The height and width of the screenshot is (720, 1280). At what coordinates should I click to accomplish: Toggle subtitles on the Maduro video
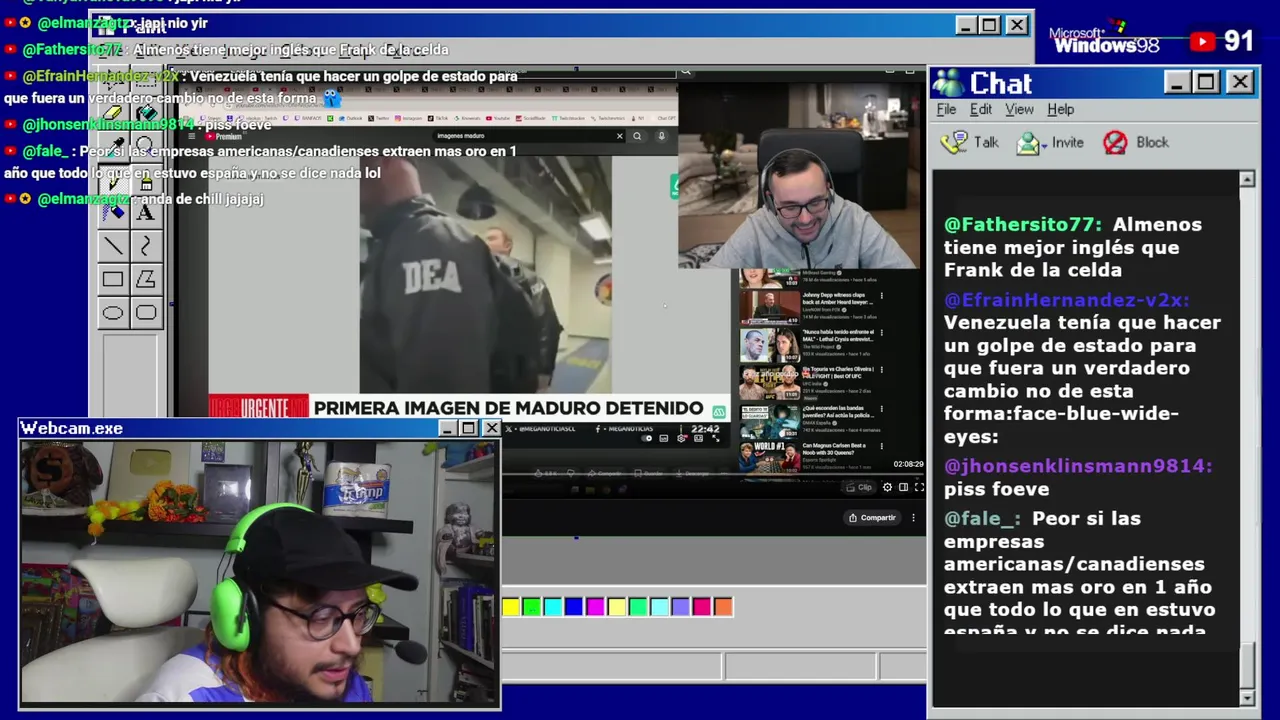click(x=663, y=438)
